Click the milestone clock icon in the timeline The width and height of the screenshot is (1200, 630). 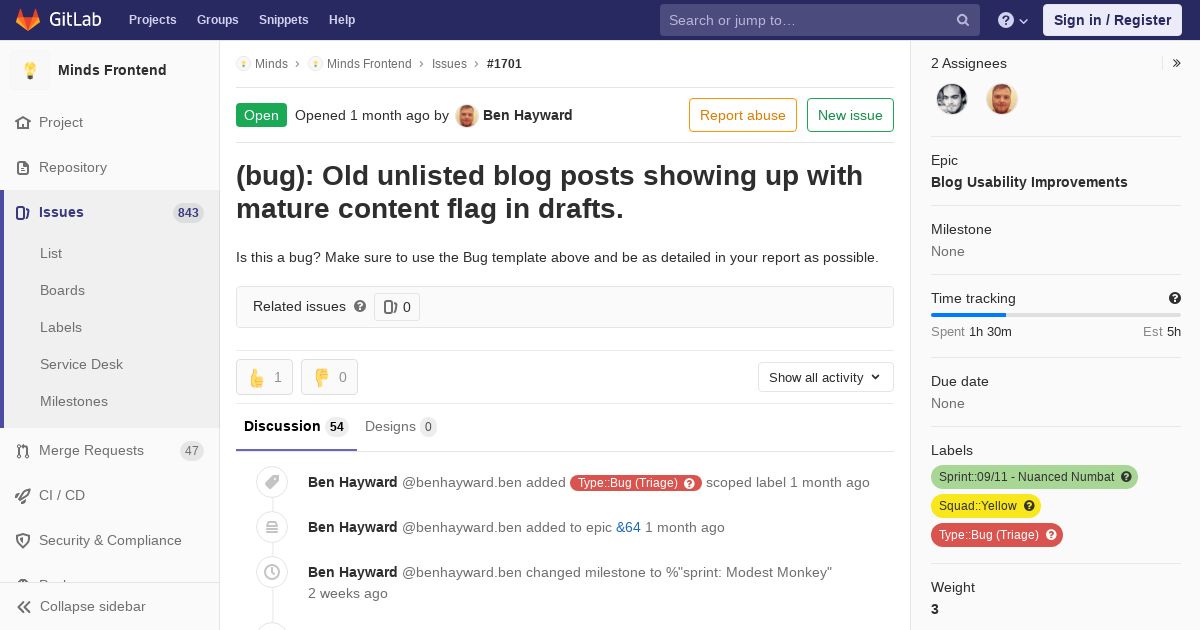(272, 572)
